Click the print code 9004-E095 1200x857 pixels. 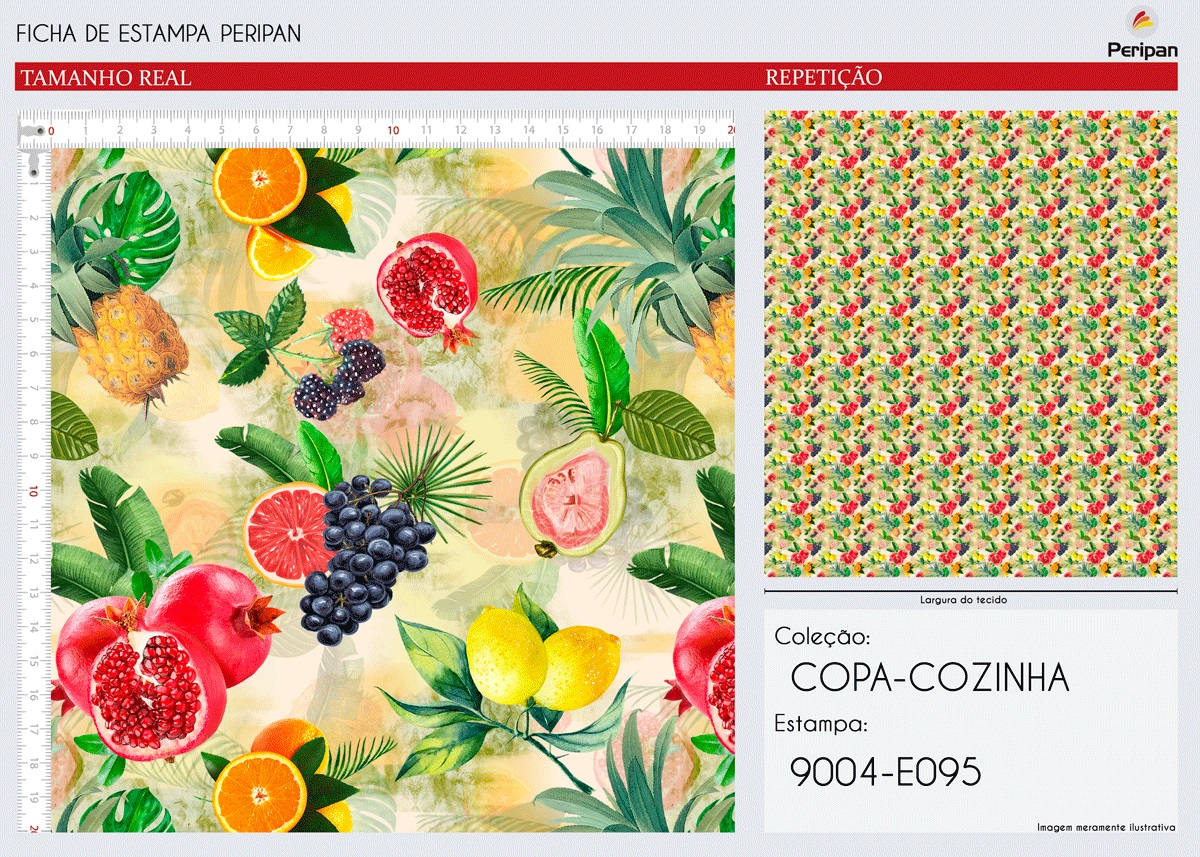click(x=886, y=771)
